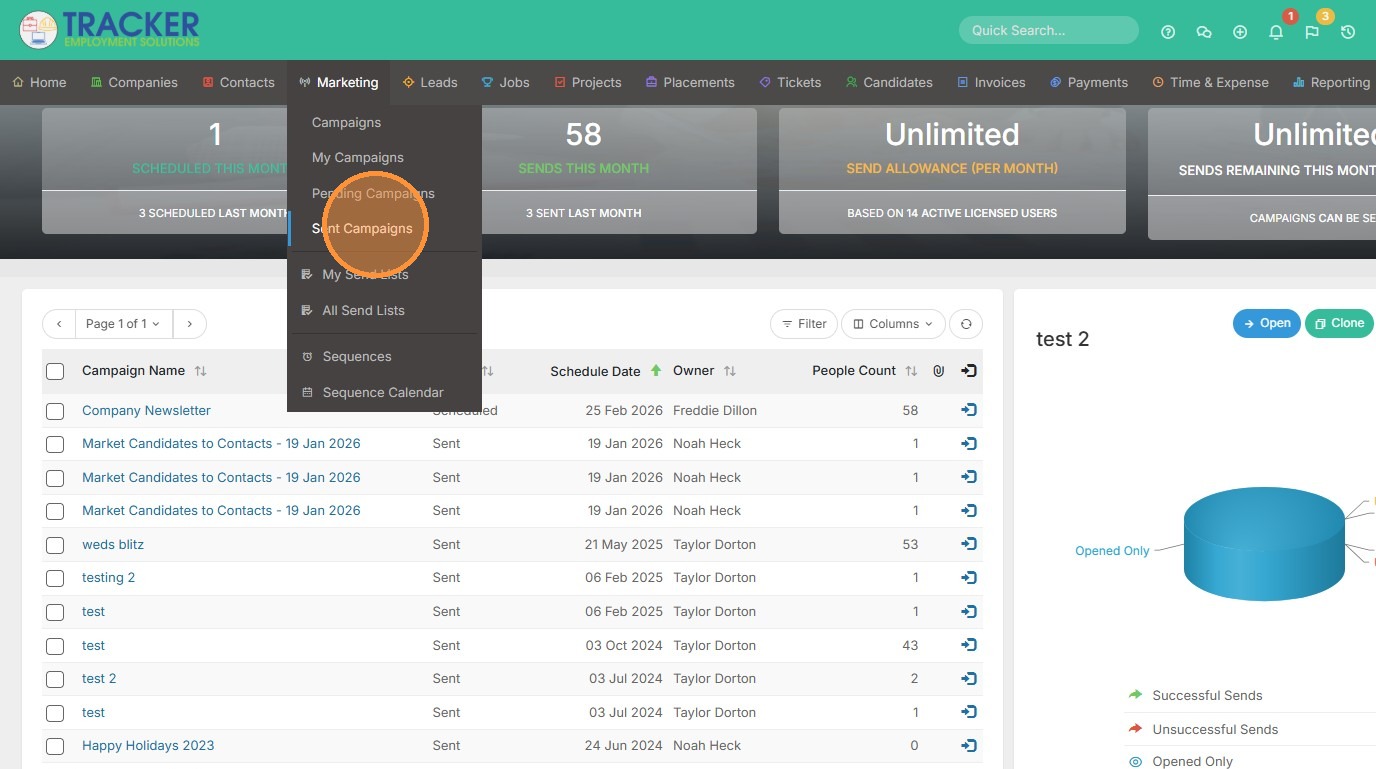Open the weds blitz row arrow icon
The width and height of the screenshot is (1376, 769).
pos(968,544)
